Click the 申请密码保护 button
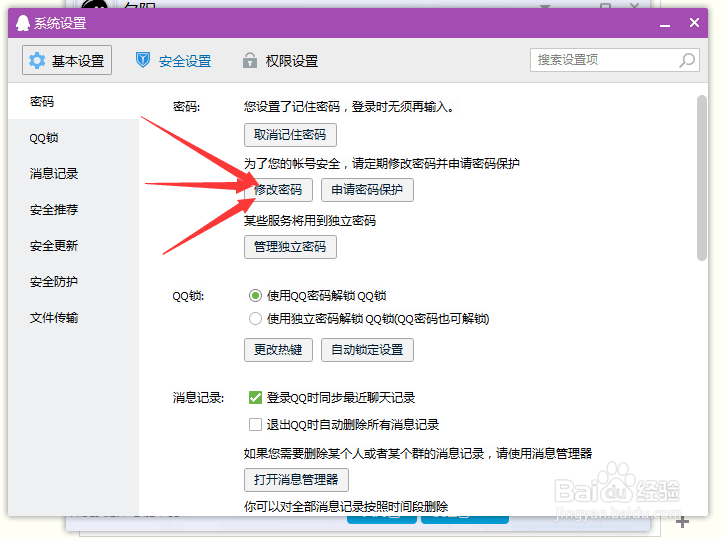Image resolution: width=723 pixels, height=539 pixels. pos(367,190)
